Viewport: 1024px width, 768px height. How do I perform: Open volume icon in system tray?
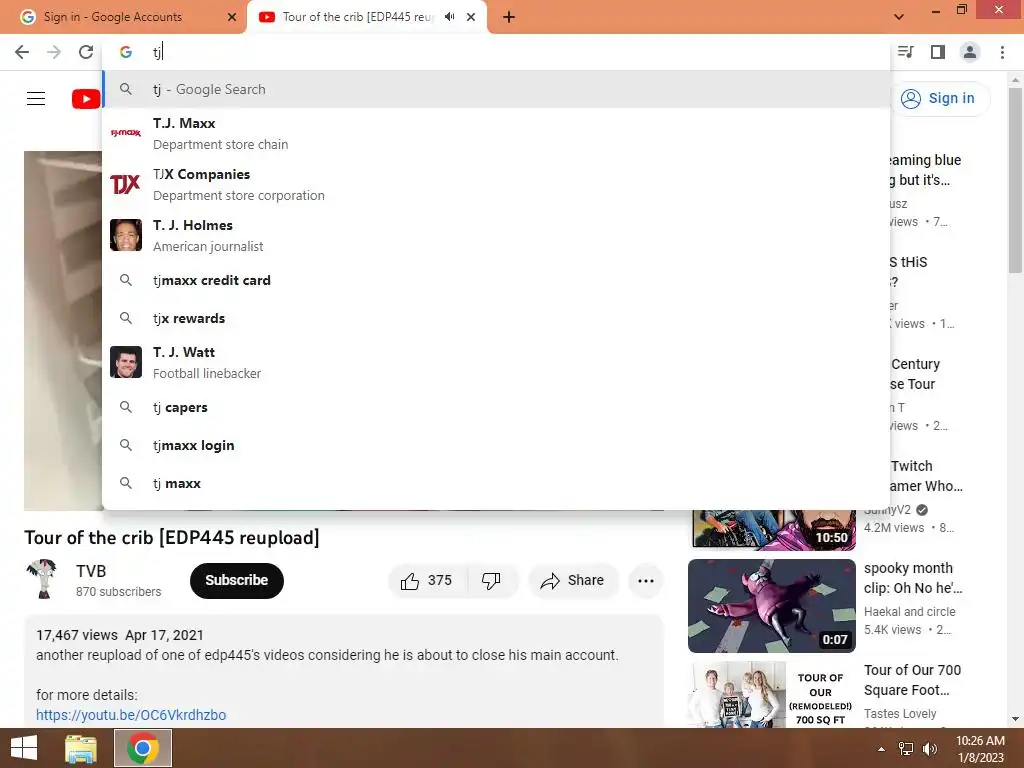(930, 749)
